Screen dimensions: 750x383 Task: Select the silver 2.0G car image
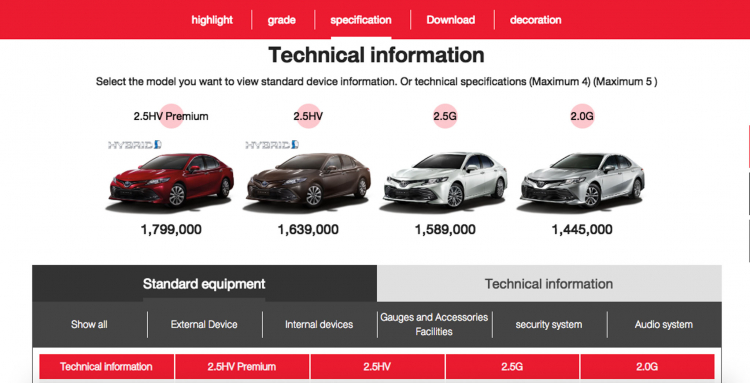pos(583,180)
